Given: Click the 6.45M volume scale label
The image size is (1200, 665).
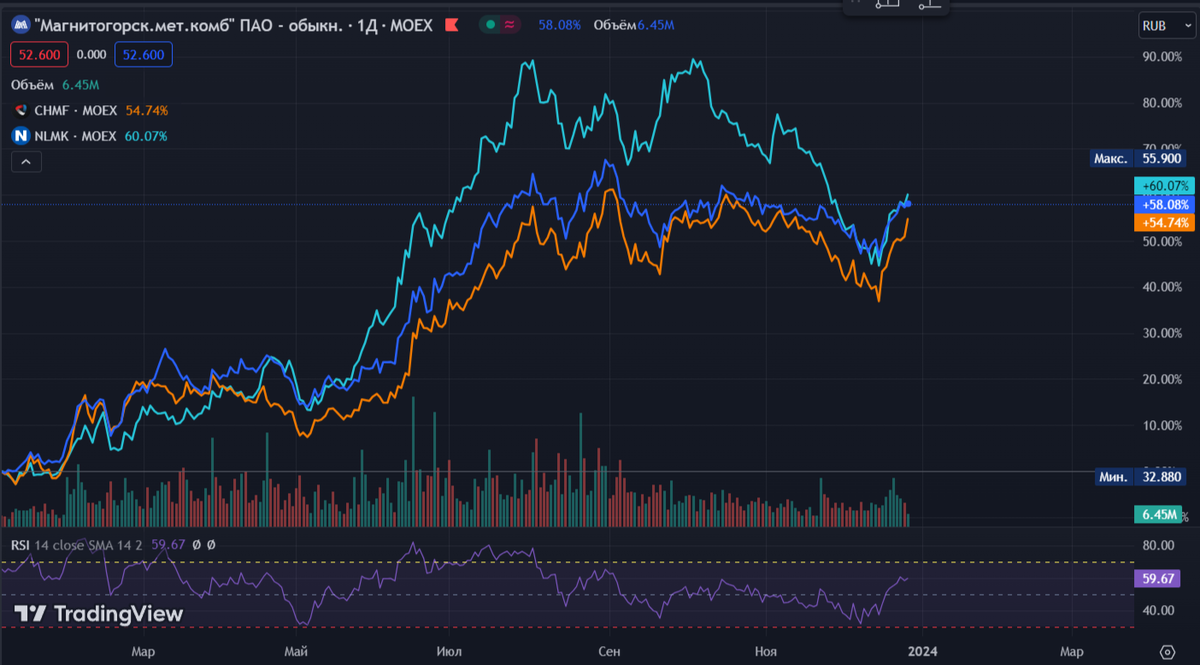Looking at the screenshot, I should 1158,514.
